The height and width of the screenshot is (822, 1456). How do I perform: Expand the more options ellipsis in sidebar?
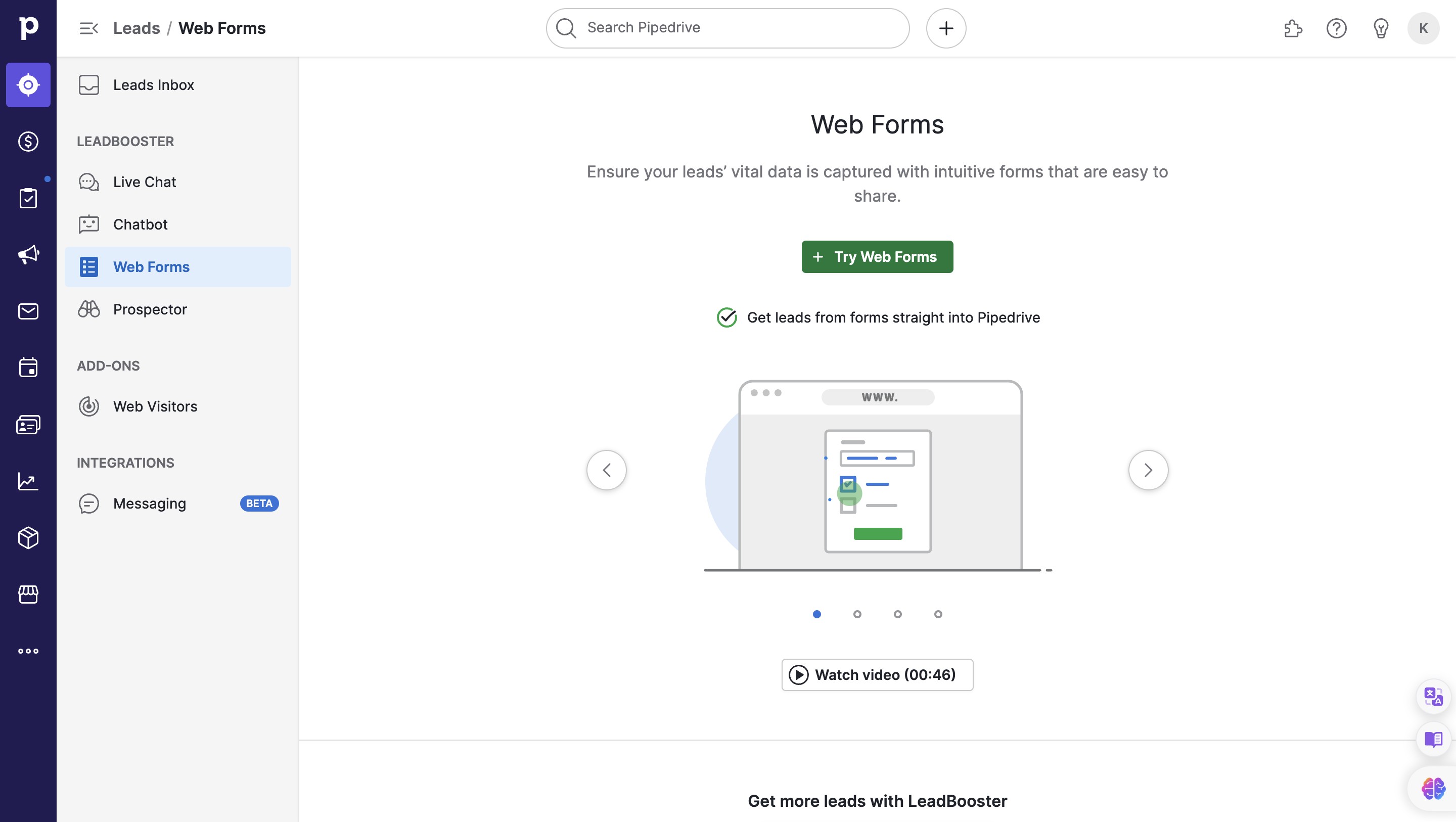[28, 651]
